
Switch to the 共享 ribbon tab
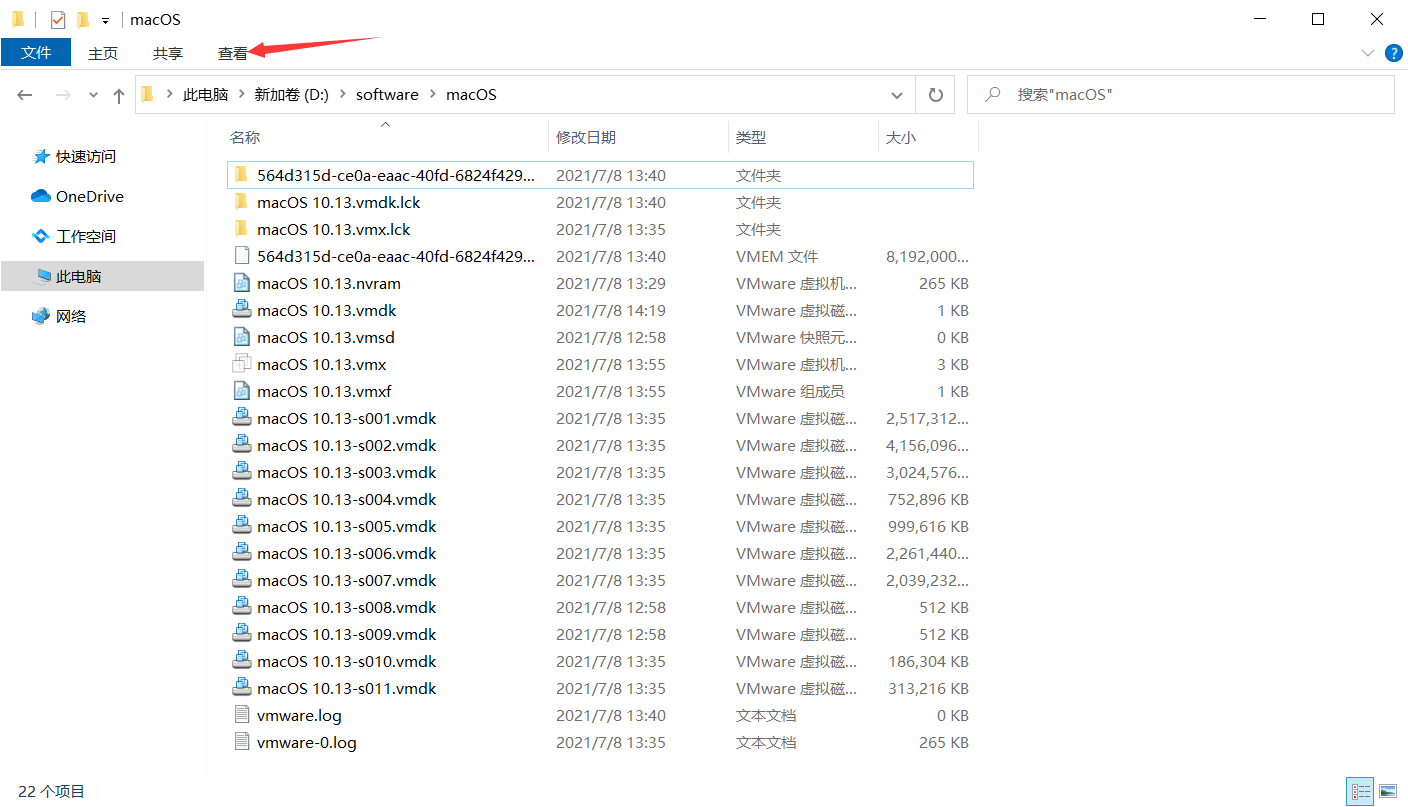point(168,53)
